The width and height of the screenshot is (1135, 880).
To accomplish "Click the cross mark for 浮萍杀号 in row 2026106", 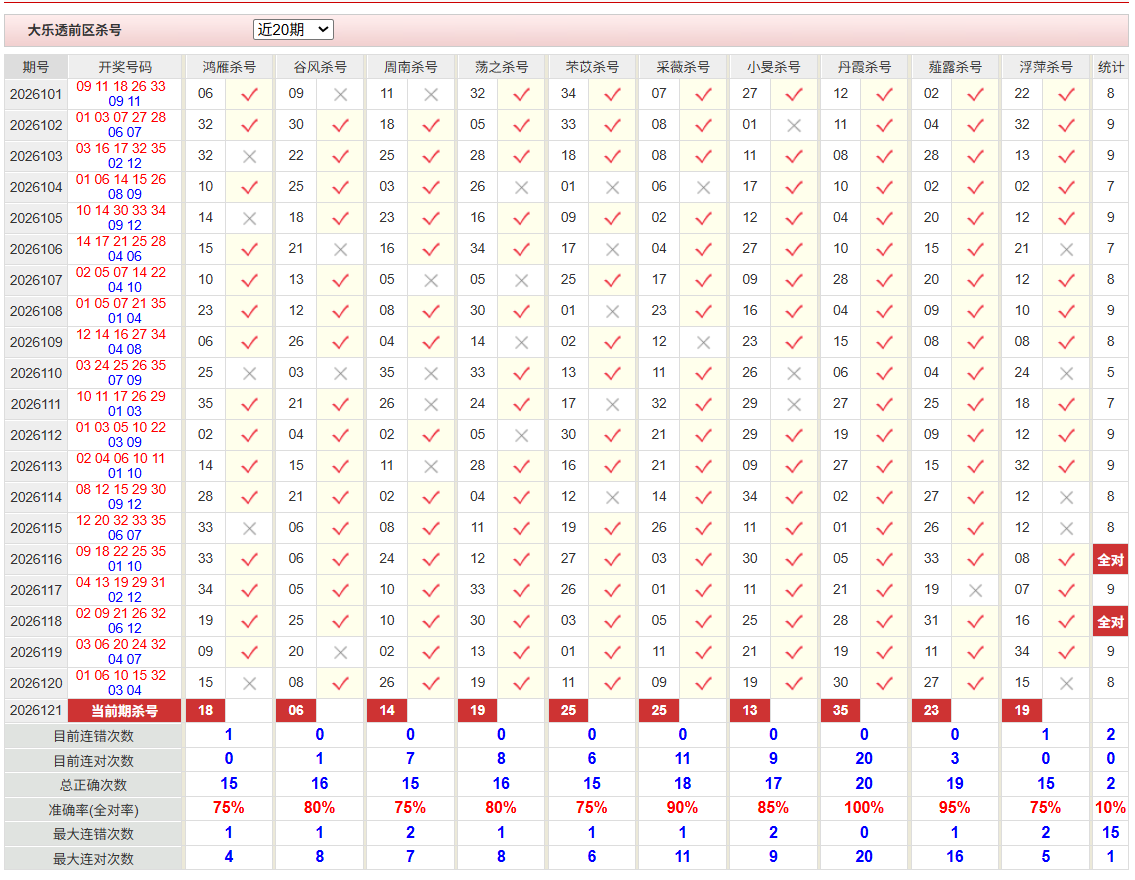I will (1066, 250).
